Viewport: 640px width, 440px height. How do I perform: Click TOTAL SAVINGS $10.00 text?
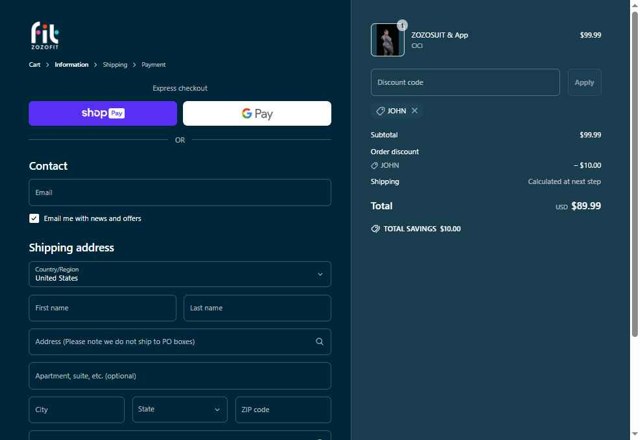click(x=422, y=229)
